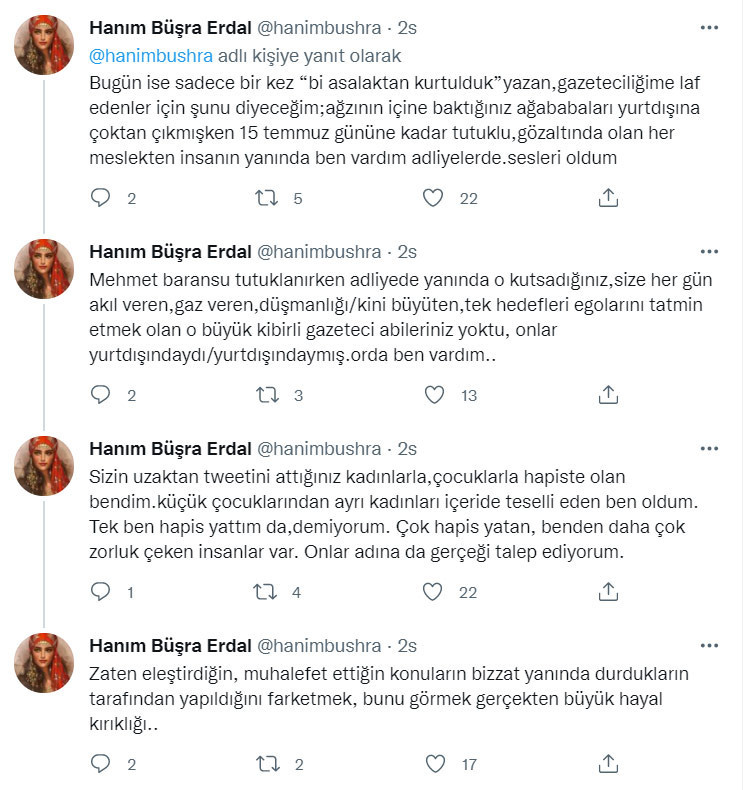Share the Mehmet baransu tweet

(x=608, y=395)
